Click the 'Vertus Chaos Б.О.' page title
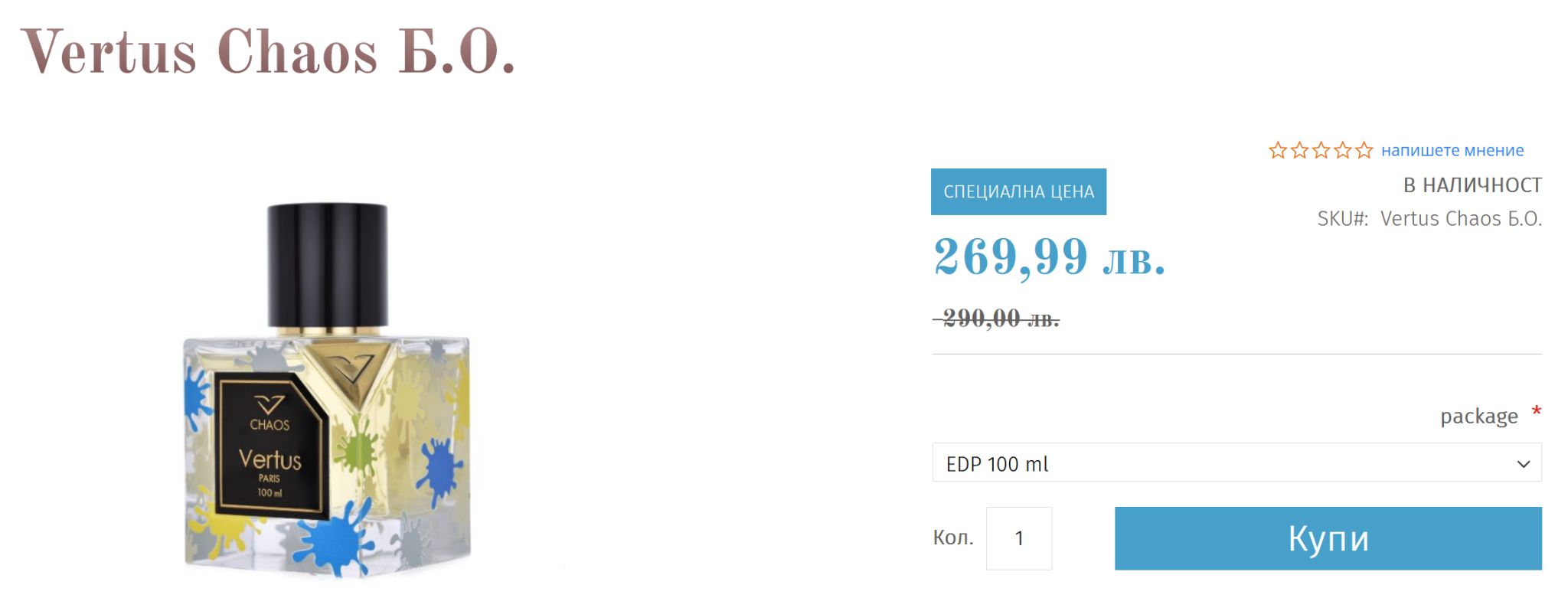The width and height of the screenshot is (1568, 598). [268, 52]
